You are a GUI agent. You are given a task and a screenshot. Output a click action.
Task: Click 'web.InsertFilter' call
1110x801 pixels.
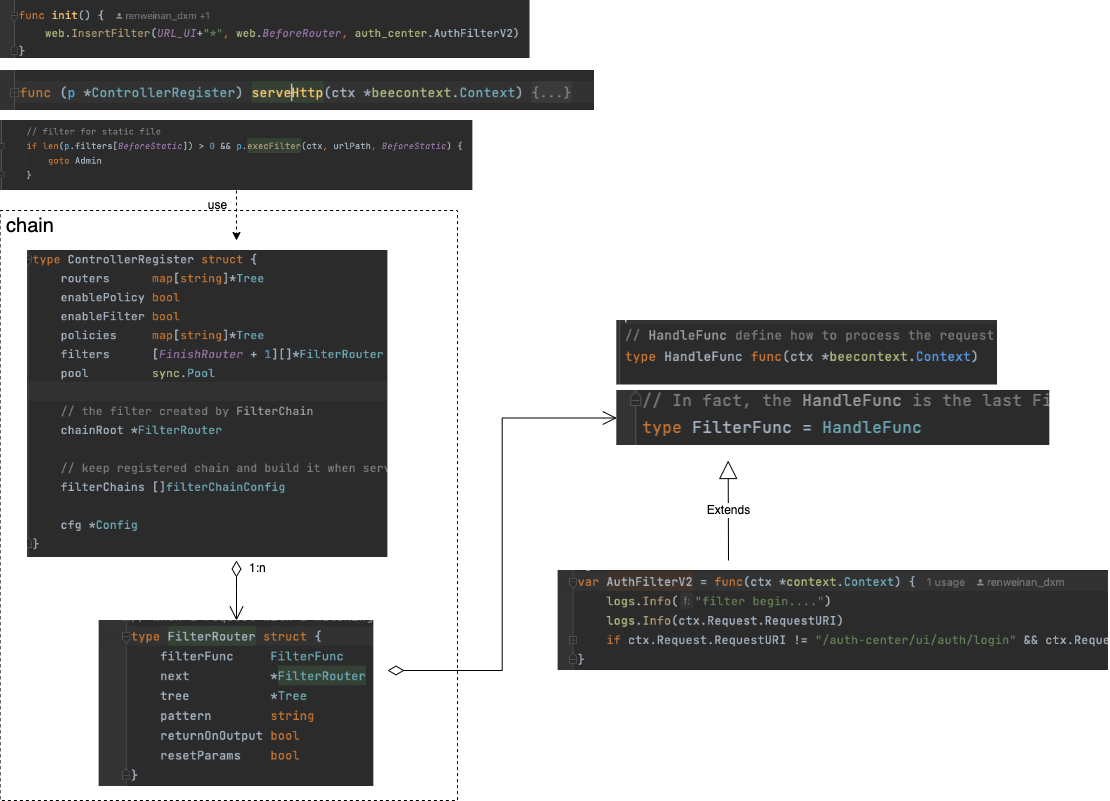pos(98,33)
